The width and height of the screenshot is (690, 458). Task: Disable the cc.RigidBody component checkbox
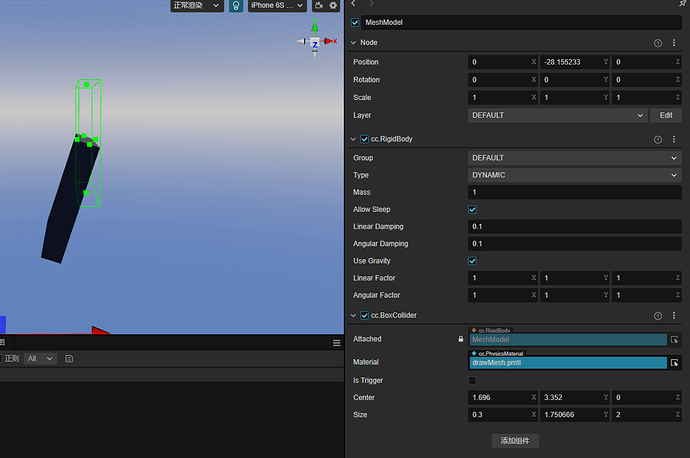pos(364,139)
